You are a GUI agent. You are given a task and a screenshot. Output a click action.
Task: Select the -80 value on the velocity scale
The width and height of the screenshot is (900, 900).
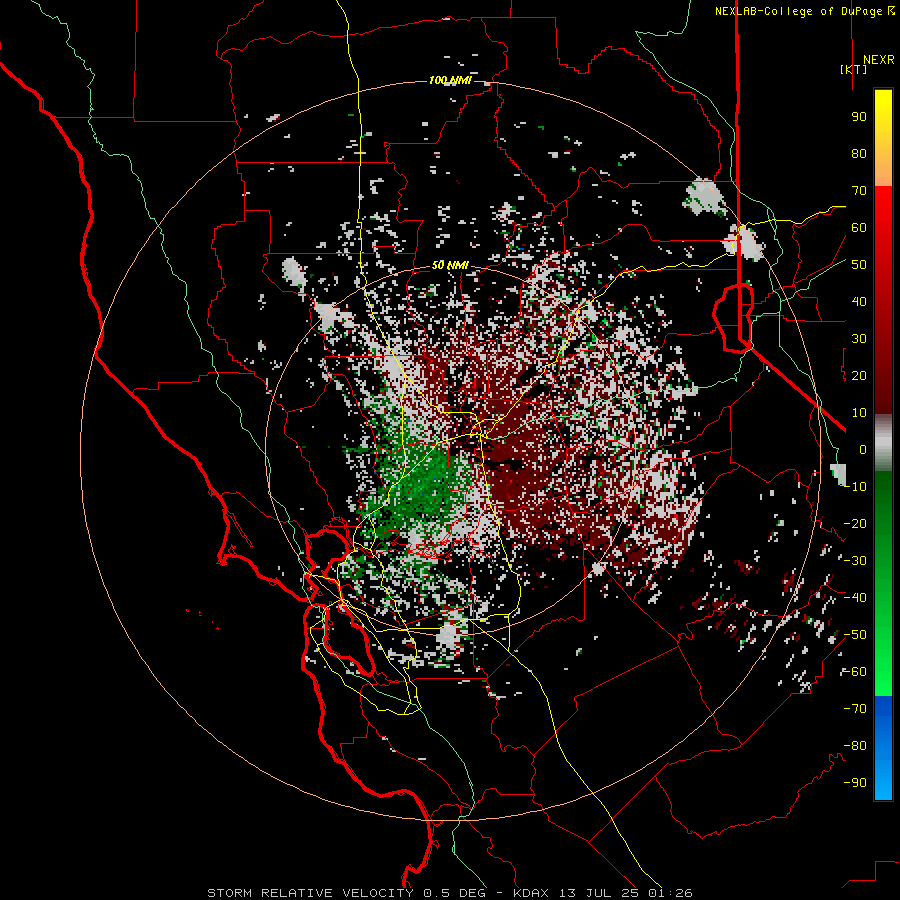(x=855, y=746)
